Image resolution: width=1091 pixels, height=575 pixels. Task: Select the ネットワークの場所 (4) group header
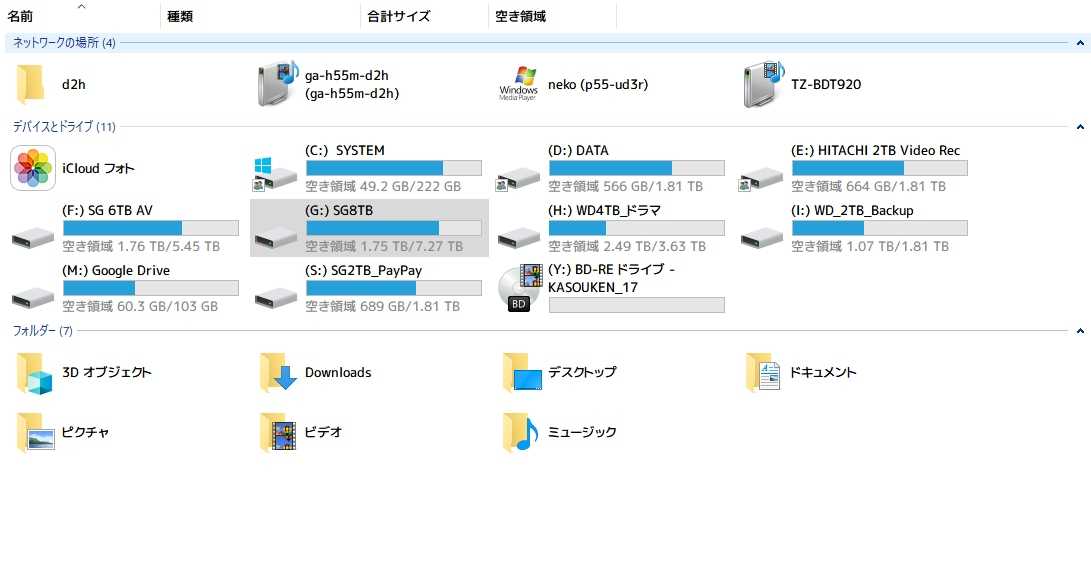64,43
